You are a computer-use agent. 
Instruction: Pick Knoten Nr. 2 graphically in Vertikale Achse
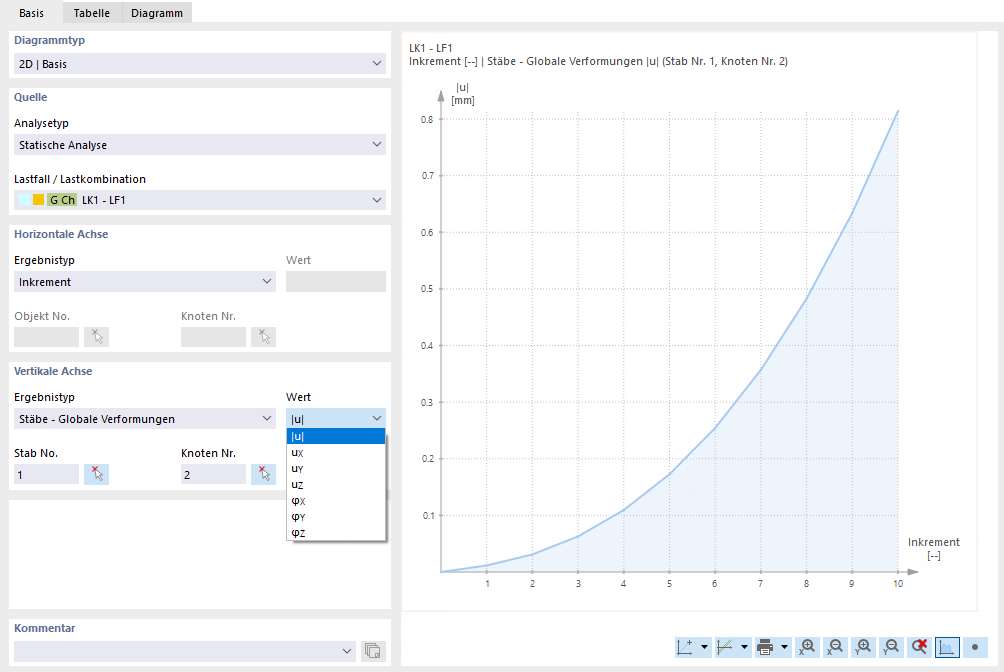263,474
